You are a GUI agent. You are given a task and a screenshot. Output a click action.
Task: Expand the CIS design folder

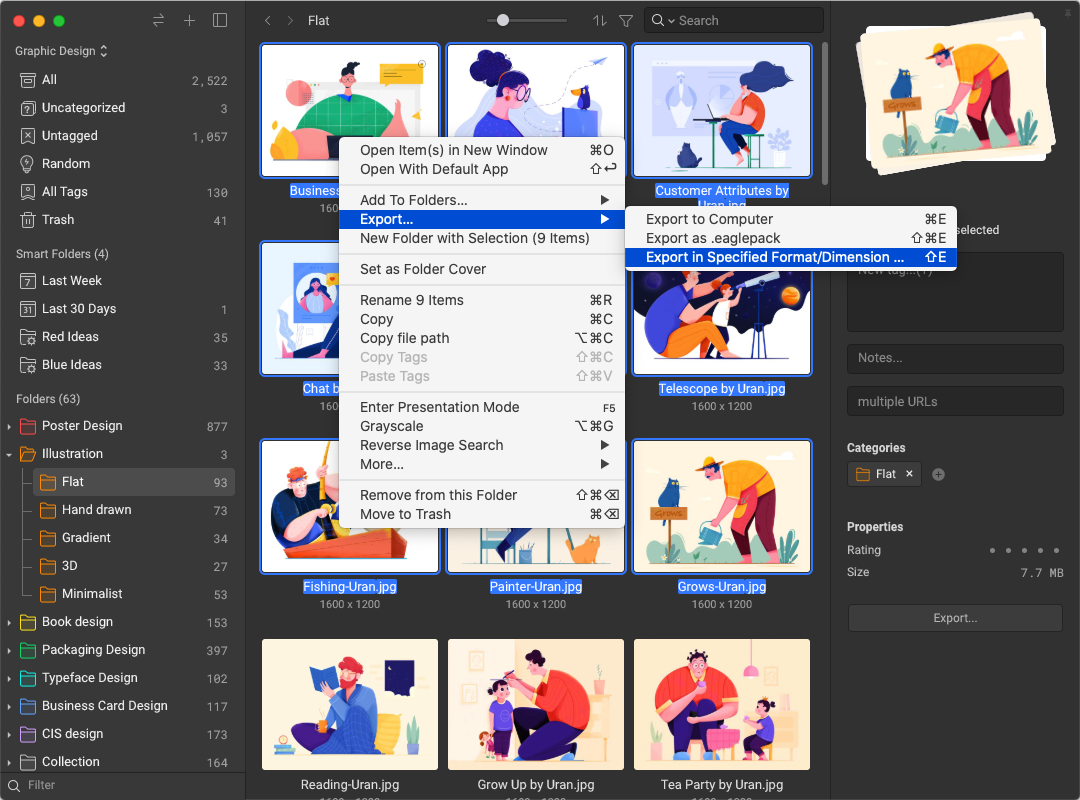click(x=9, y=734)
